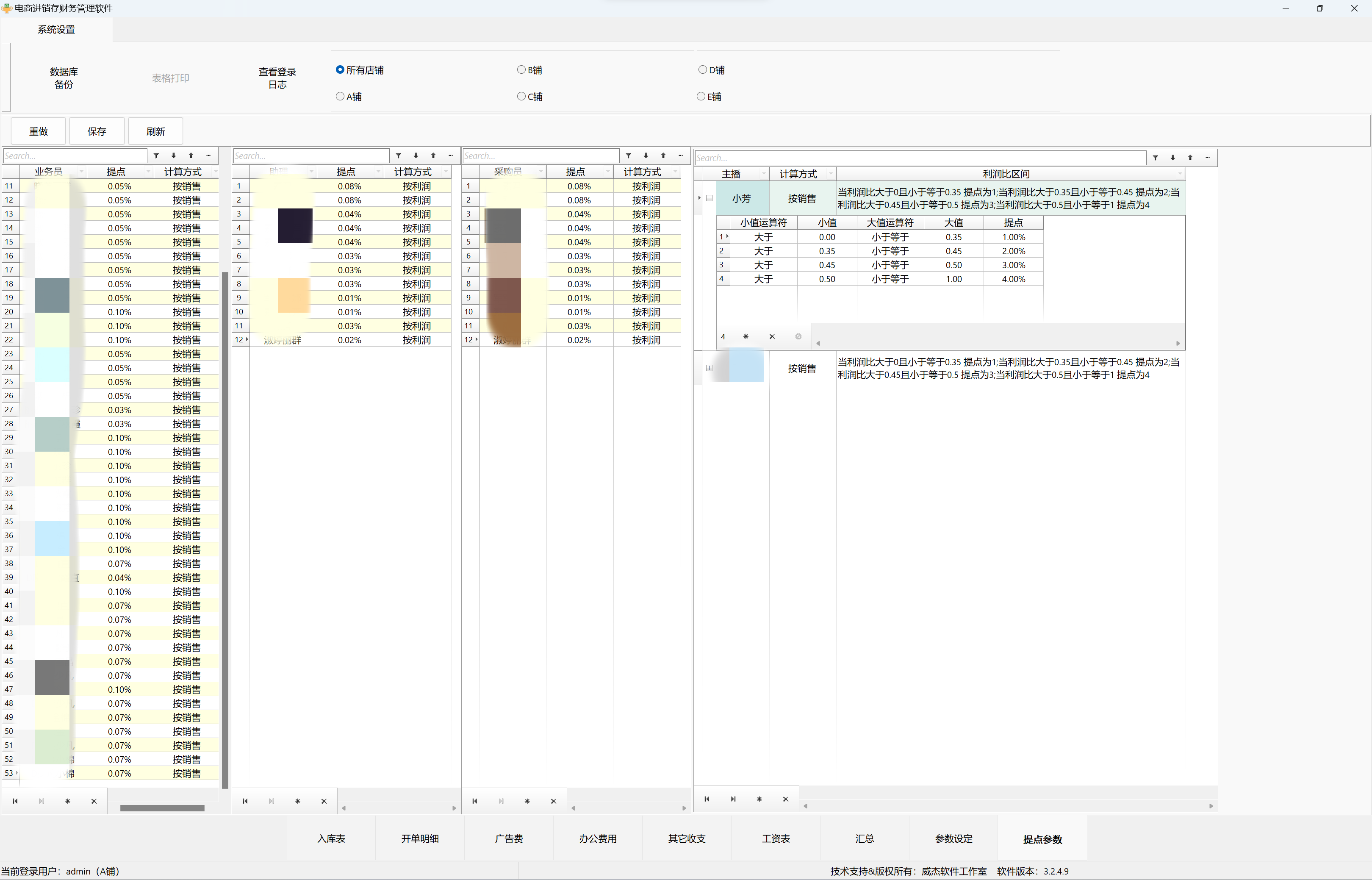The image size is (1372, 880).
Task: Add new row in 助理 grid navigator
Action: click(298, 801)
